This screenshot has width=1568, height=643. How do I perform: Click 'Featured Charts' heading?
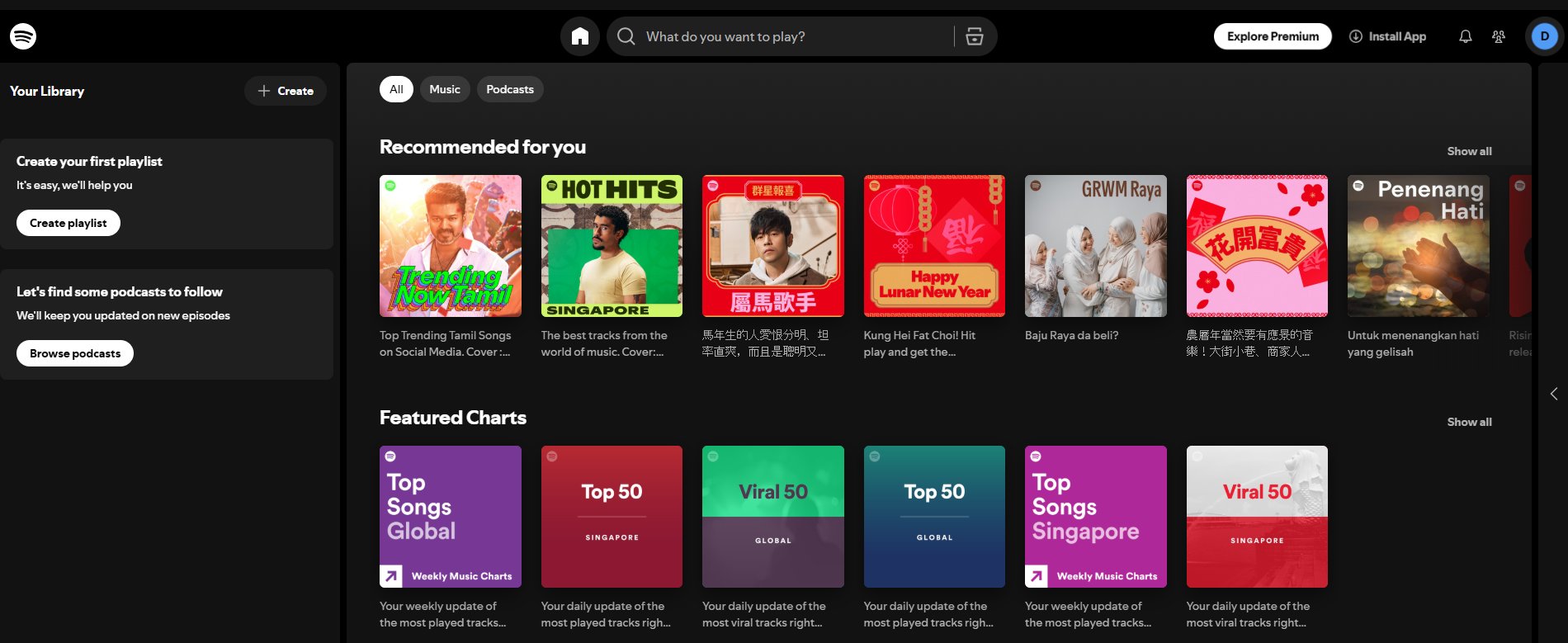[x=453, y=418]
